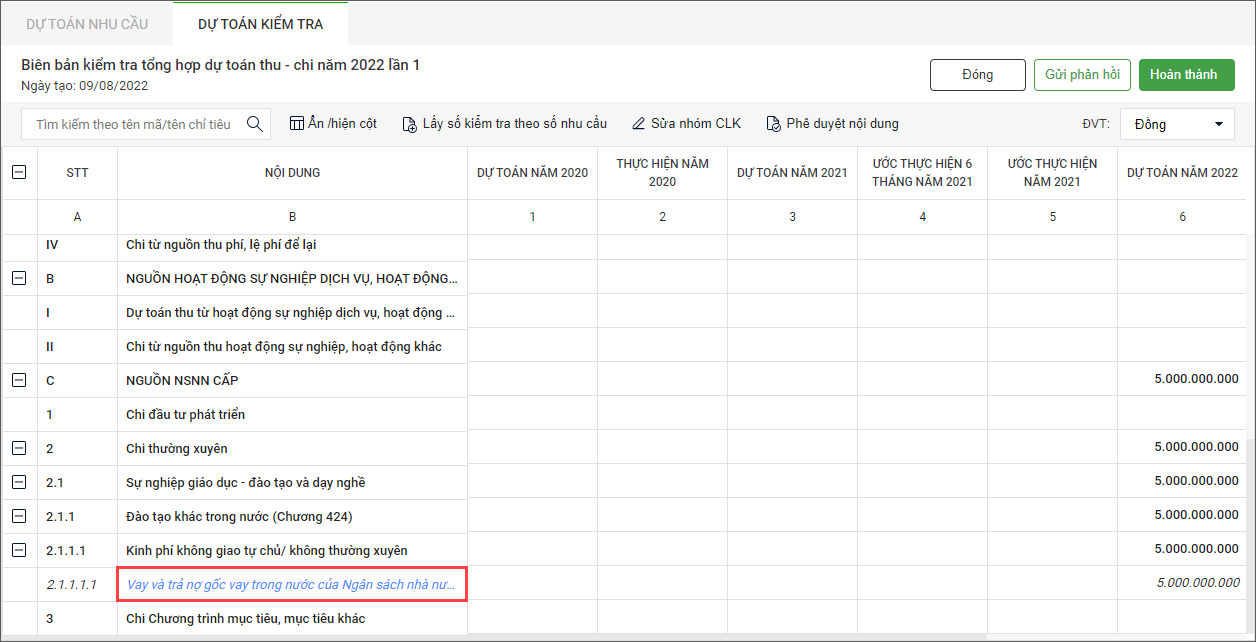Collapse row 2.1.1.1 Kinh phí không giao tự chủ
The width and height of the screenshot is (1256, 642).
tap(19, 550)
